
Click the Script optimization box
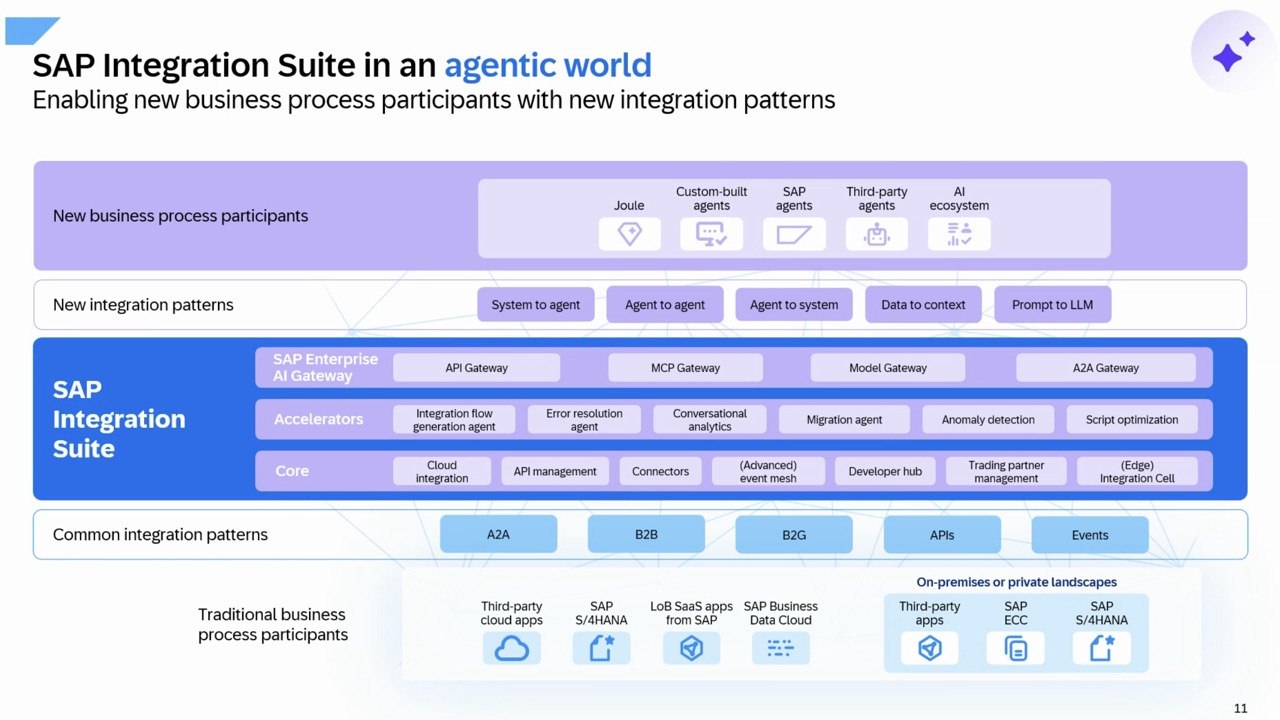1132,420
